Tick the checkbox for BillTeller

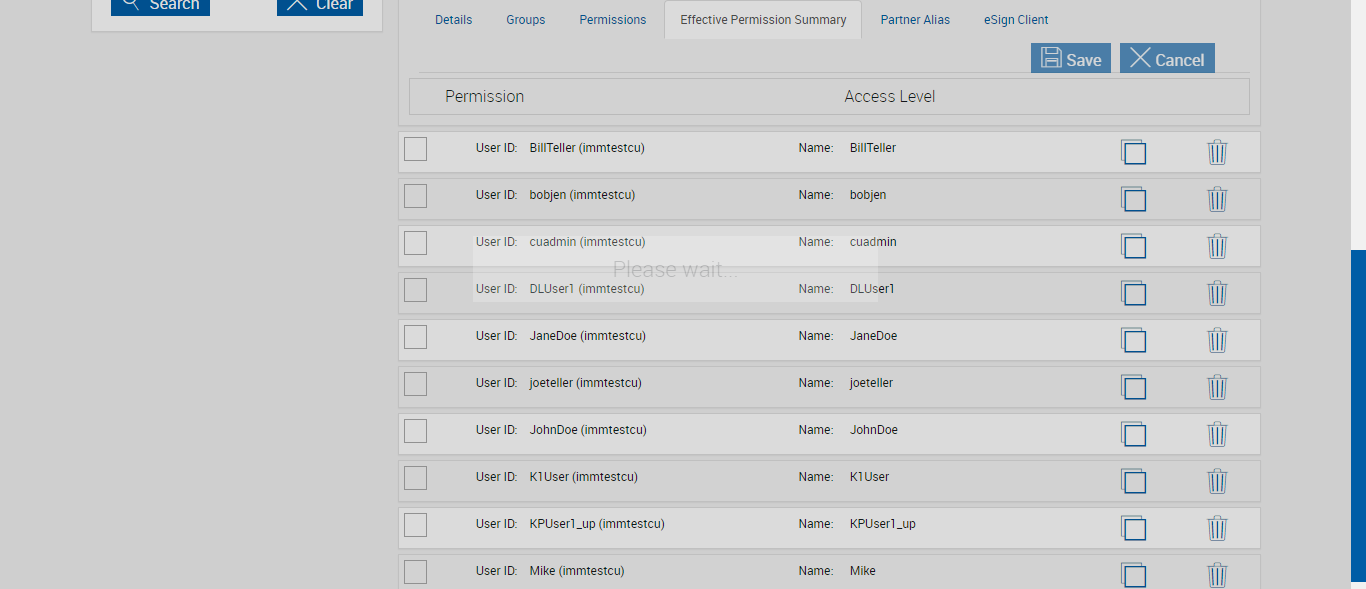(415, 149)
